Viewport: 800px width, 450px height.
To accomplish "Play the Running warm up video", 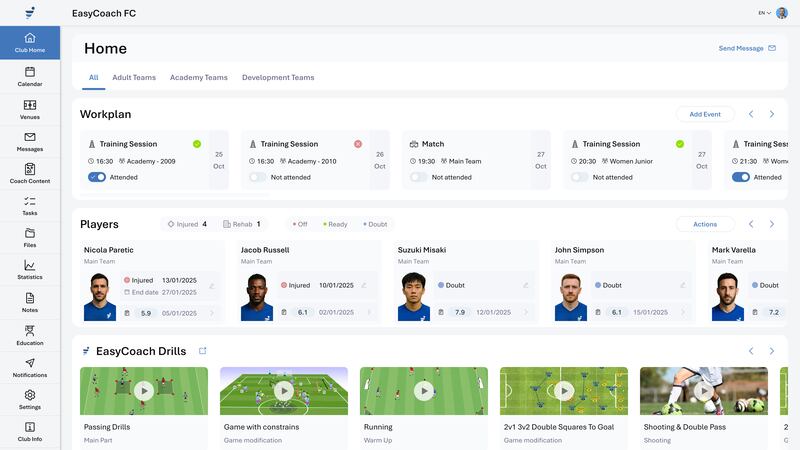I will pyautogui.click(x=424, y=391).
